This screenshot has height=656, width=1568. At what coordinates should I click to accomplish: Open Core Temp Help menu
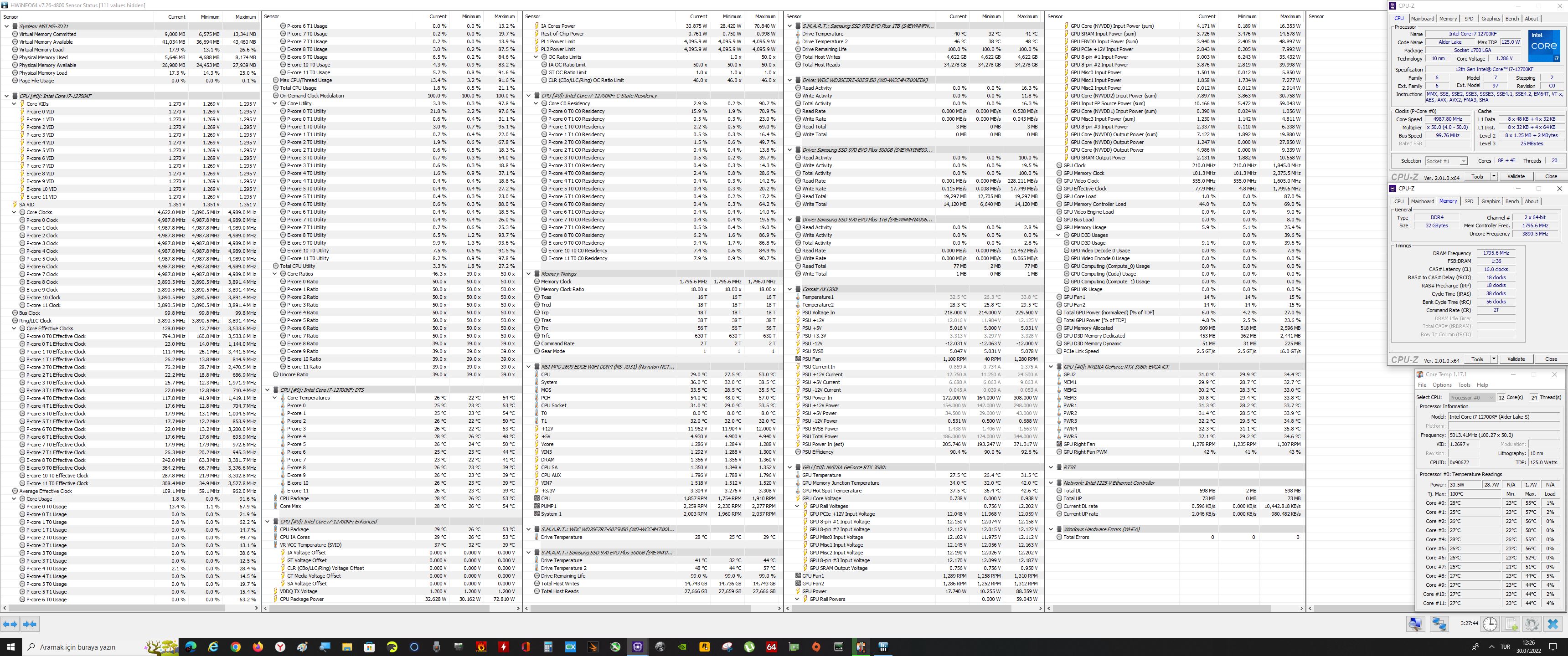[1482, 385]
